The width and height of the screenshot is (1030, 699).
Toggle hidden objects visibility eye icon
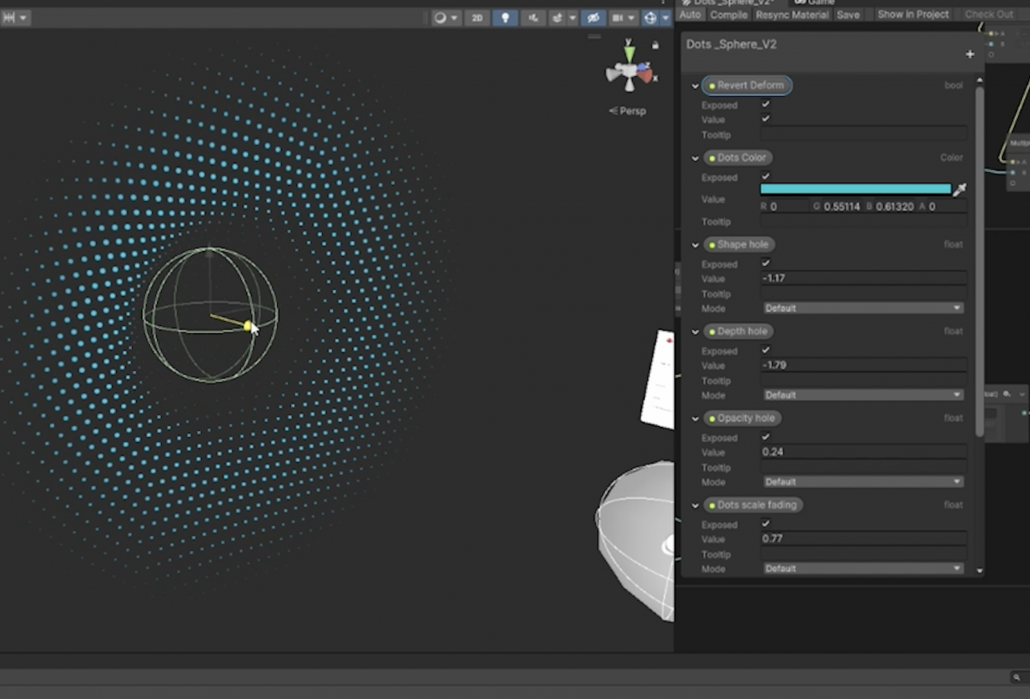coord(593,18)
